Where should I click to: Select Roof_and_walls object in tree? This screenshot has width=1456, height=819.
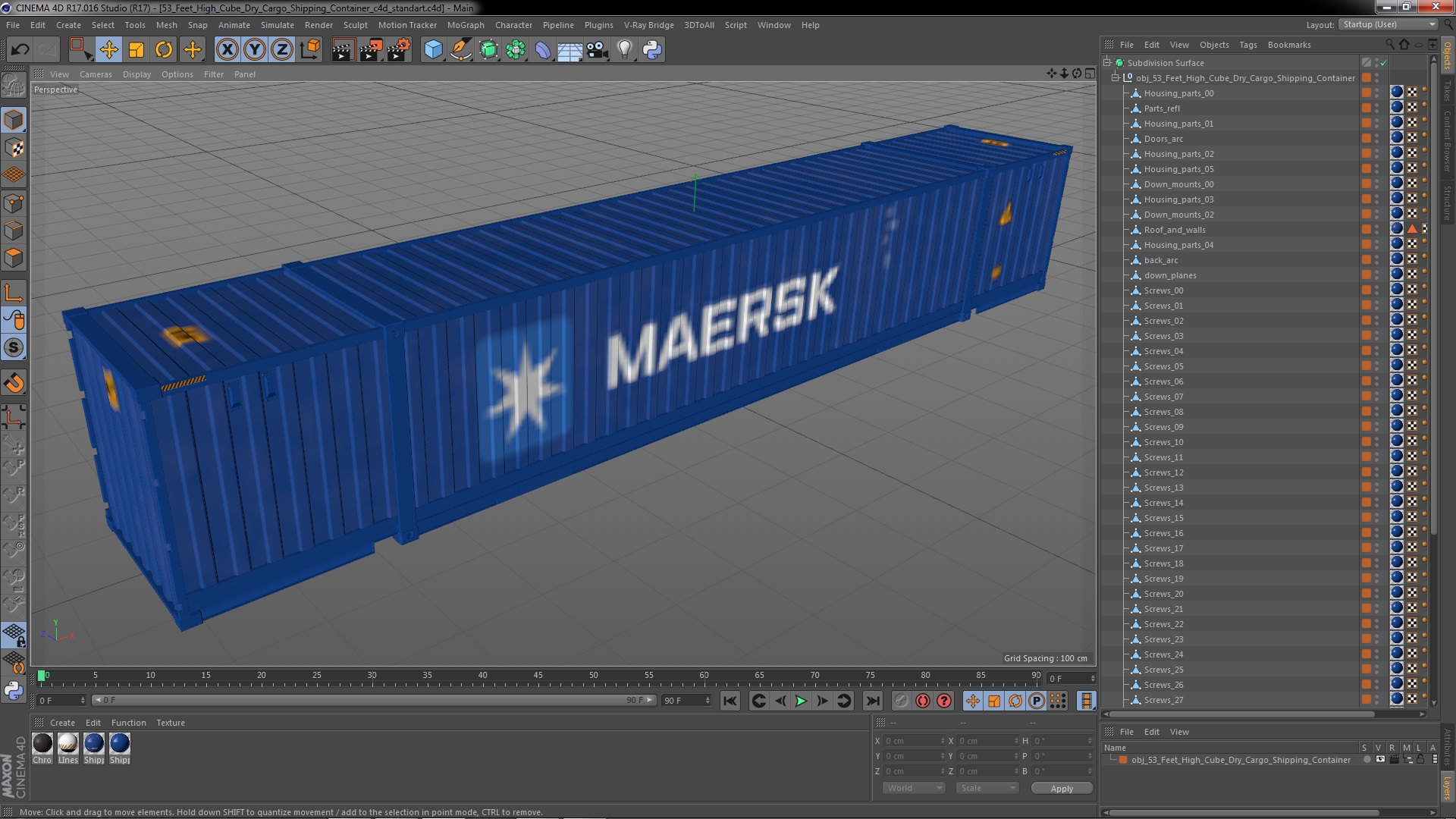pos(1174,230)
